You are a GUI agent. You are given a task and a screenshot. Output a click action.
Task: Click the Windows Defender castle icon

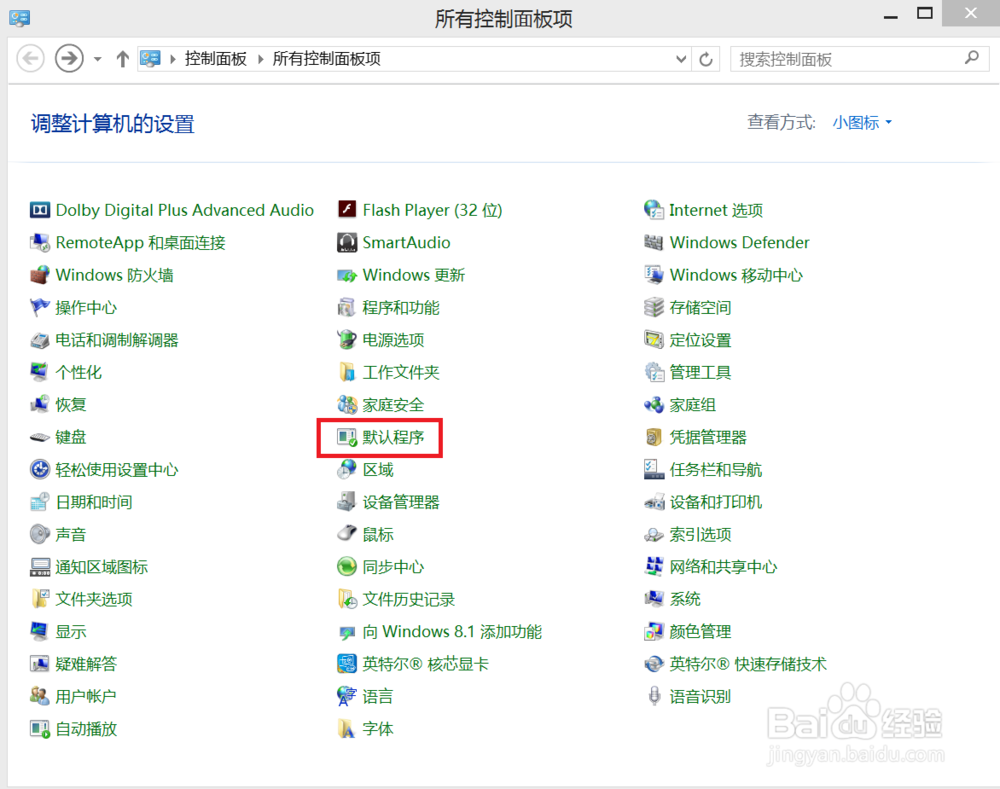pos(654,242)
